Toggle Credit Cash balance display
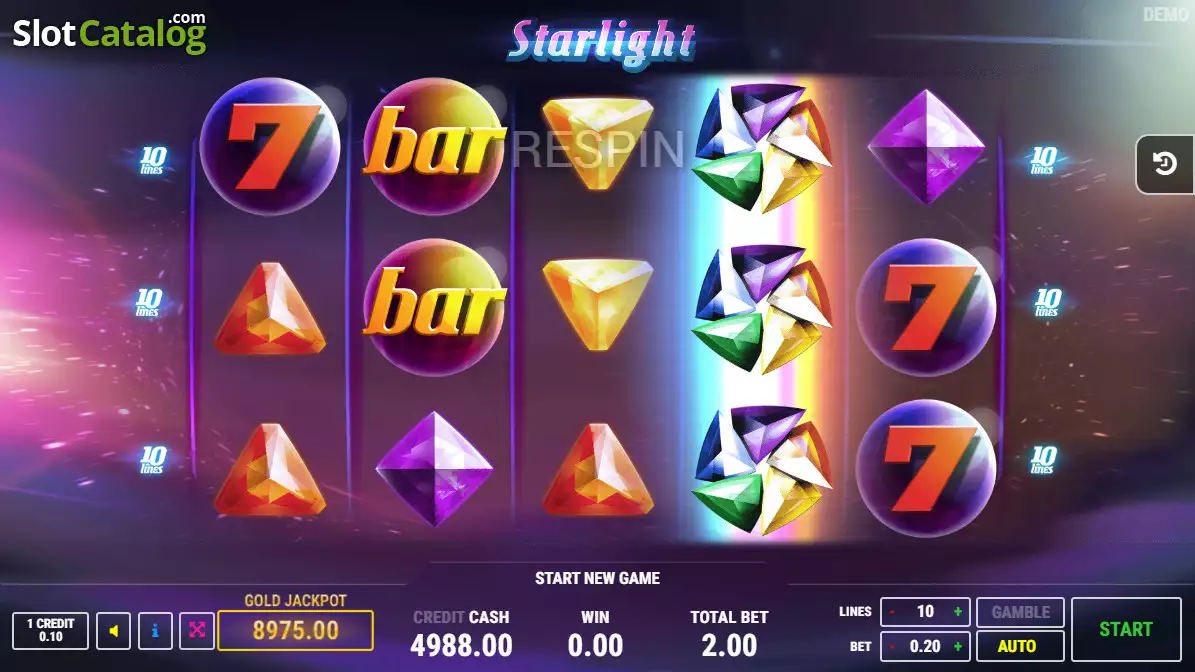 pyautogui.click(x=461, y=634)
